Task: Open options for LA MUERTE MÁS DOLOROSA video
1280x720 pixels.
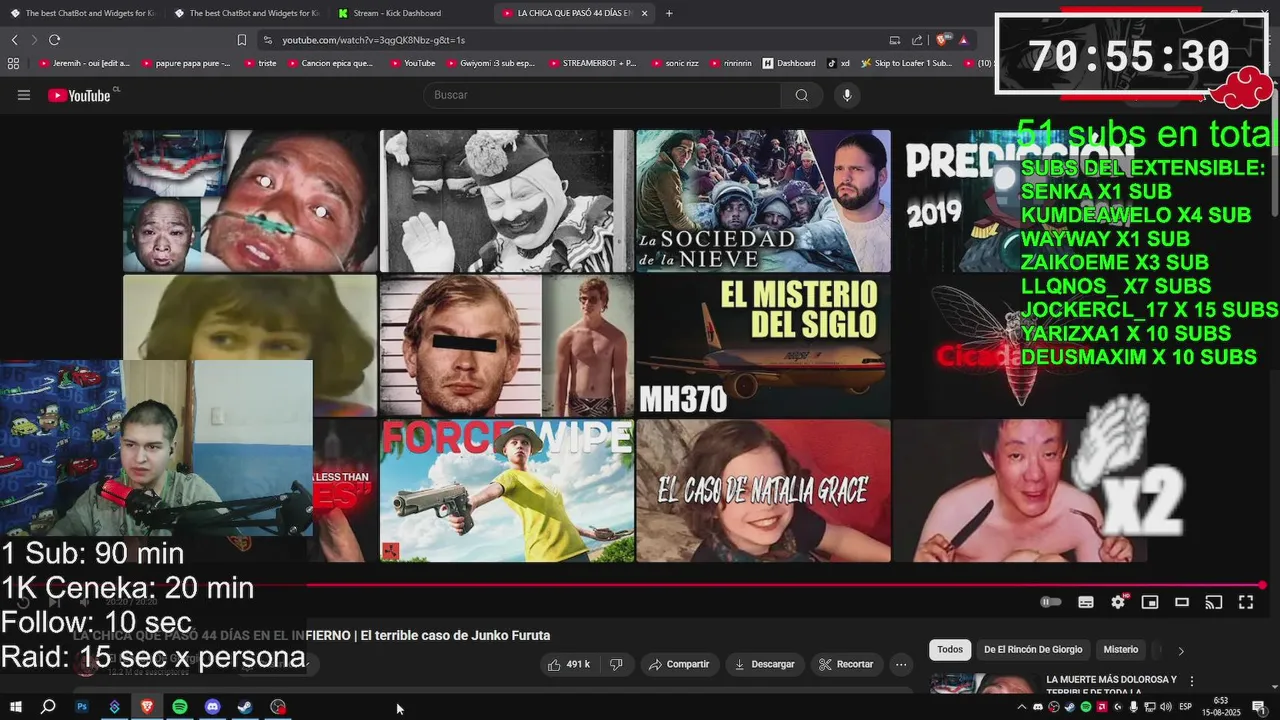Action: (x=1191, y=681)
